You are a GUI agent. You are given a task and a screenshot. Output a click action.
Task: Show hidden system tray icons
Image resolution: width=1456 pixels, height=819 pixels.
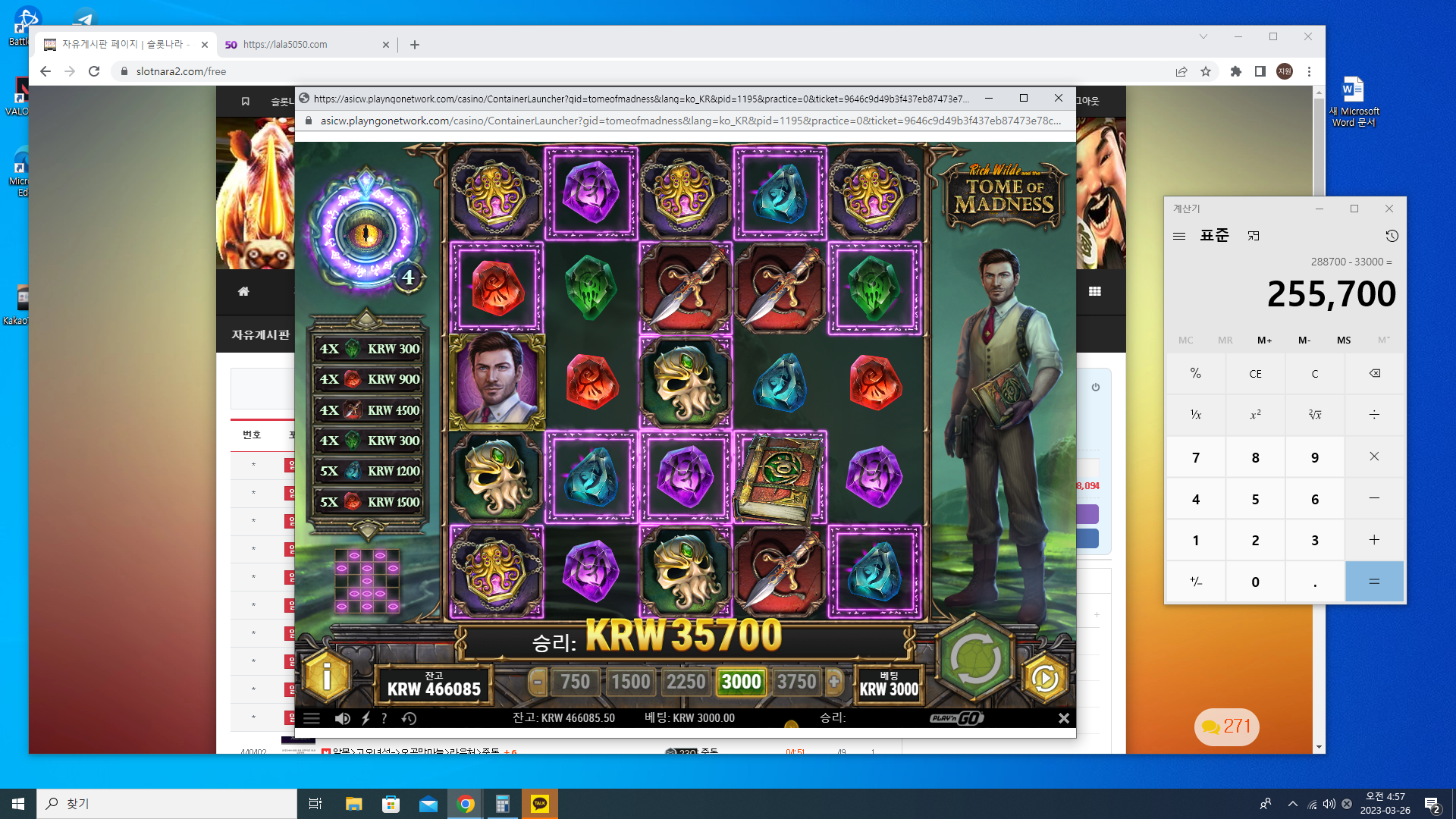1292,804
